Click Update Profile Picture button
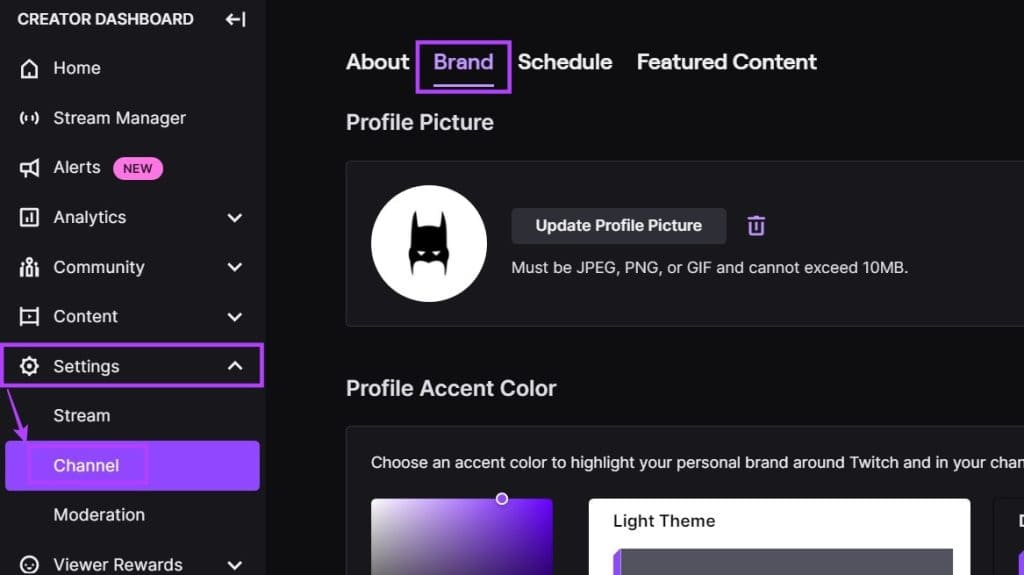This screenshot has width=1024, height=575. pyautogui.click(x=618, y=225)
